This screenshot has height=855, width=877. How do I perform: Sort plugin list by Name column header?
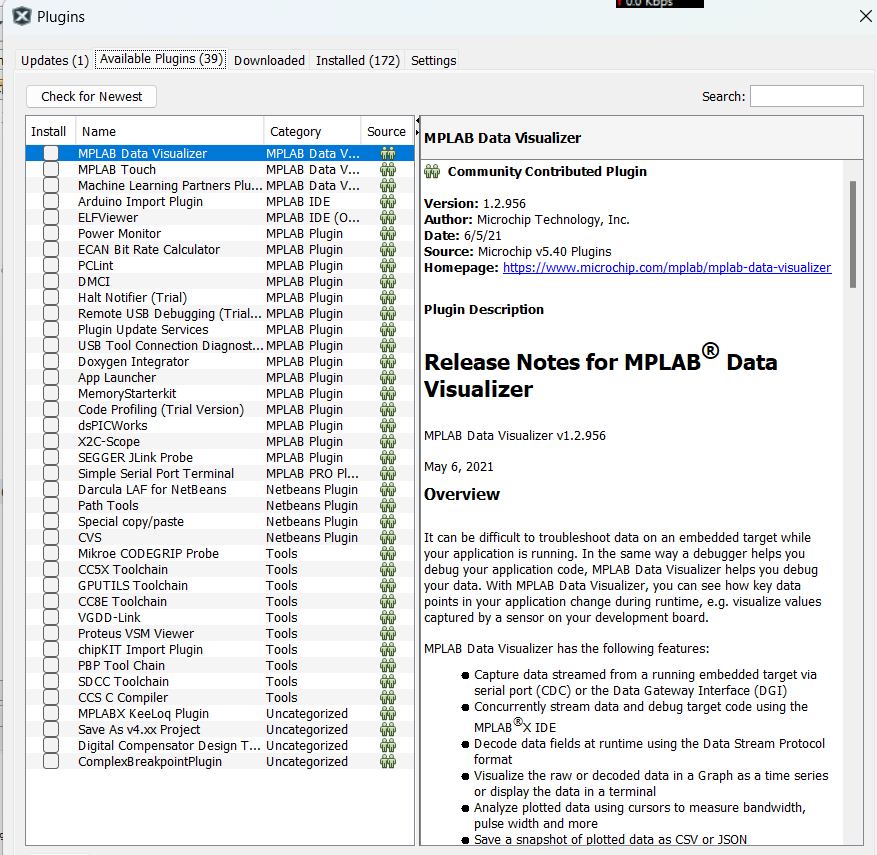(x=170, y=131)
